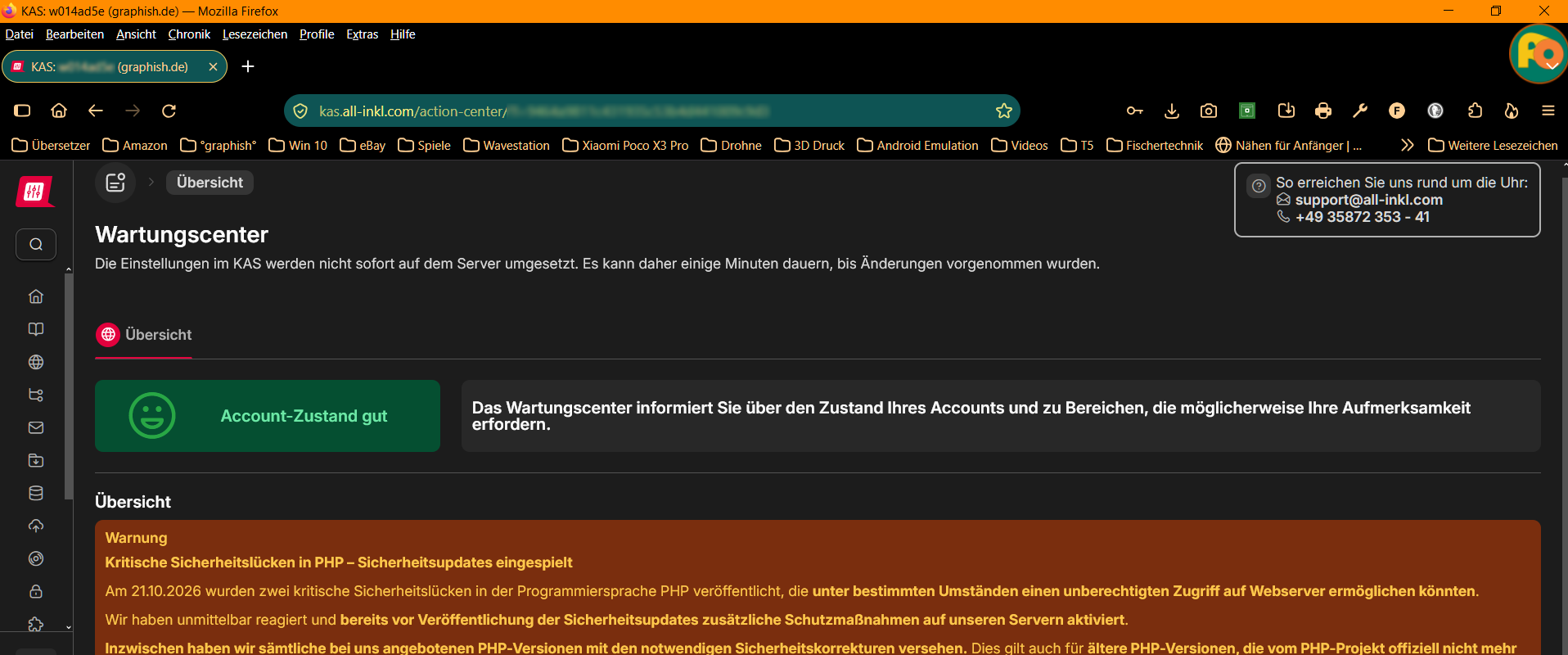
Task: Open the Profile menu
Action: [x=317, y=34]
